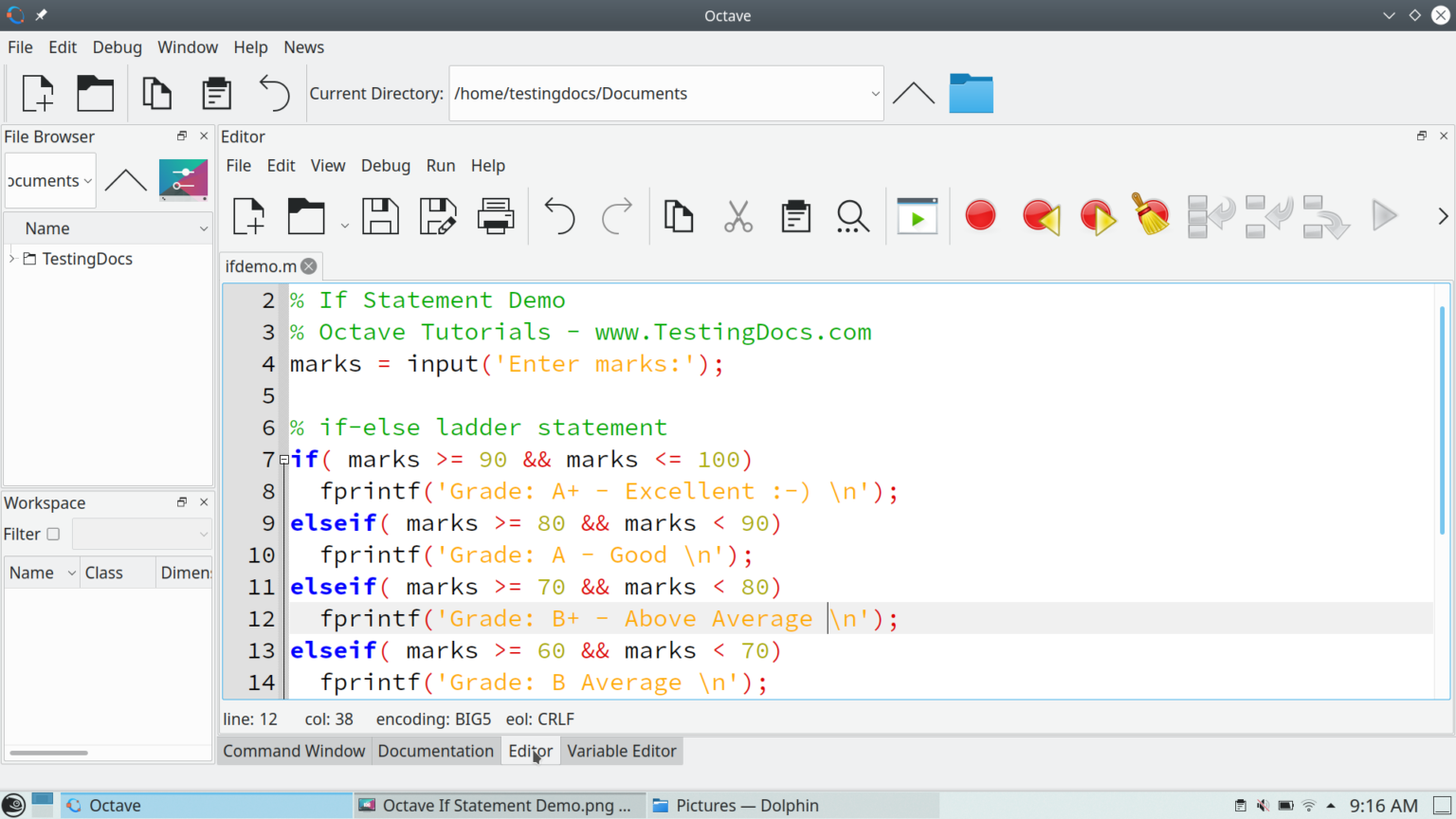1456x819 pixels.
Task: Create a new script from the main toolbar
Action: (x=37, y=93)
